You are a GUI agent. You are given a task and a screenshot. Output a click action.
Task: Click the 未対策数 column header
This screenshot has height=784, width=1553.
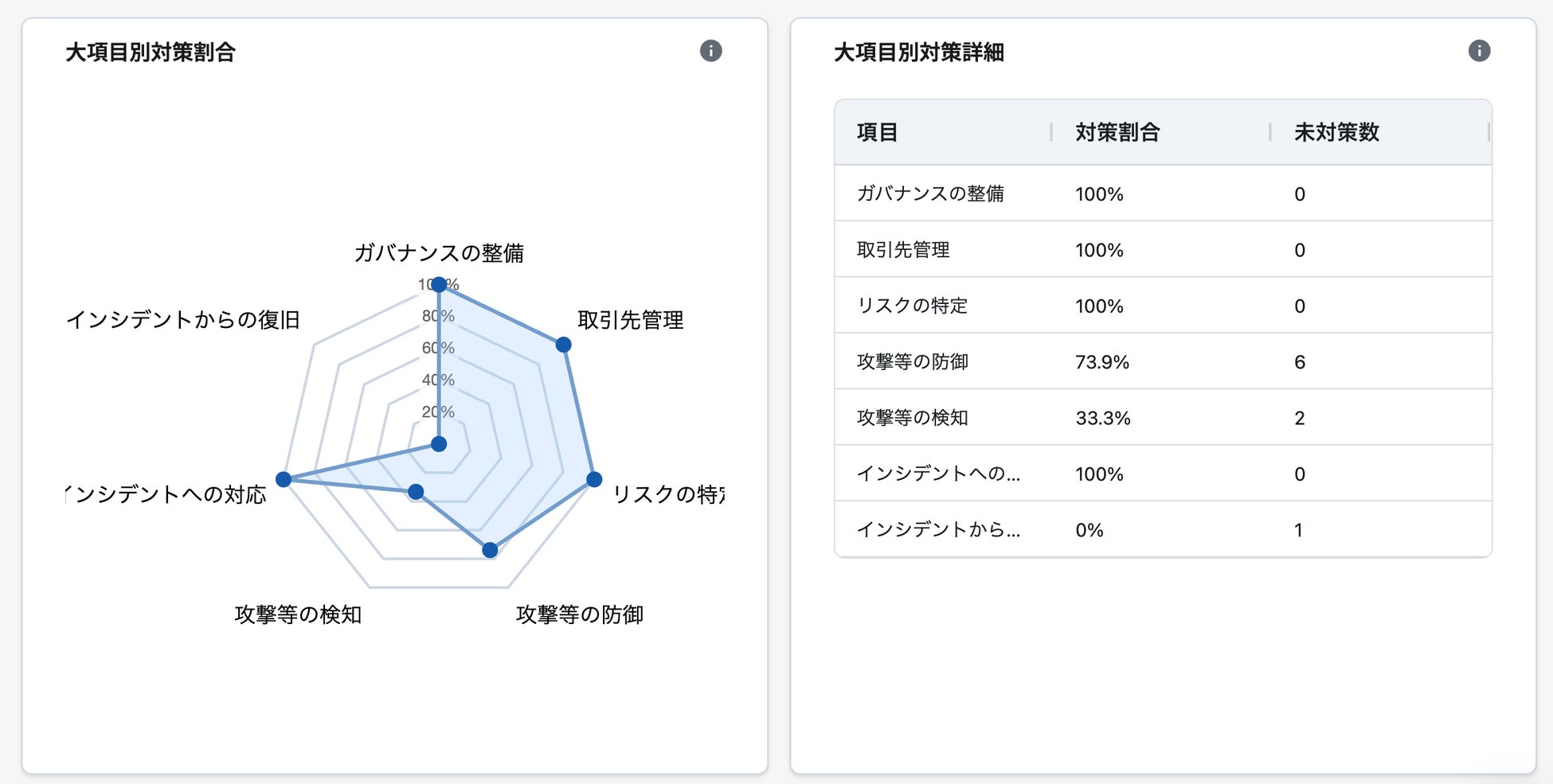[x=1336, y=132]
